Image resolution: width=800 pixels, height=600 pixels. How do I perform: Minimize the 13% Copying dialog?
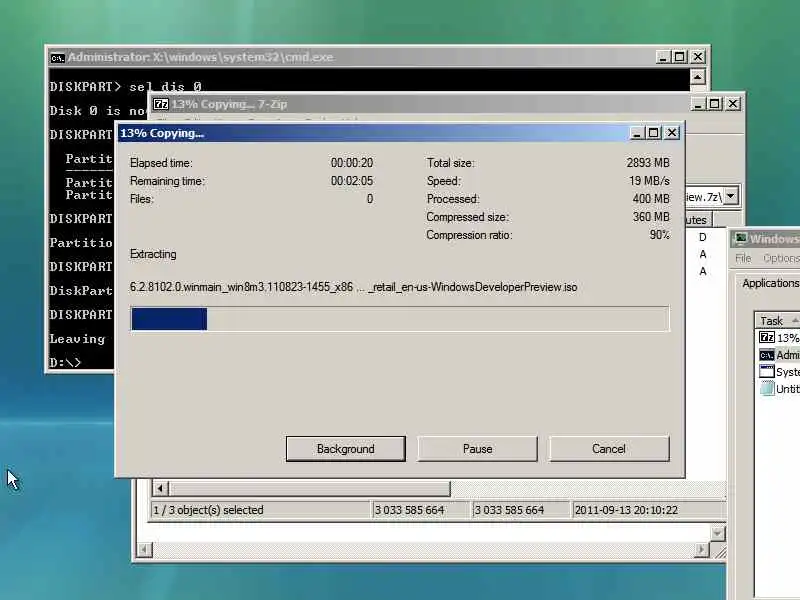click(636, 133)
